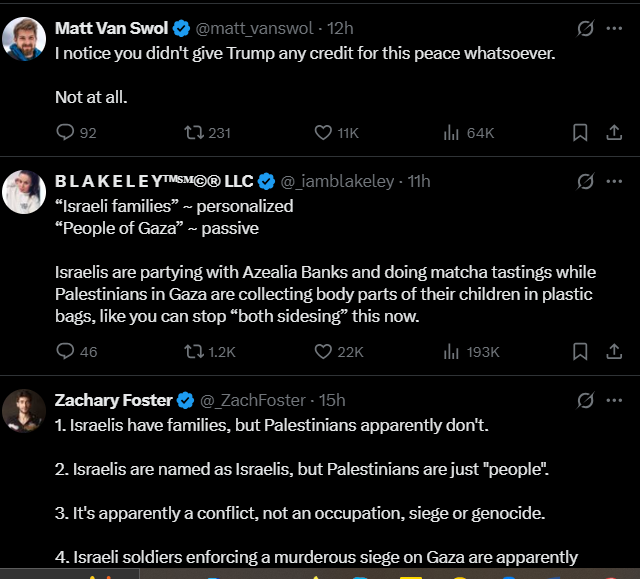Screen dimensions: 640x579
Task: Share Matt Van Swol's tweet
Action: 614,132
